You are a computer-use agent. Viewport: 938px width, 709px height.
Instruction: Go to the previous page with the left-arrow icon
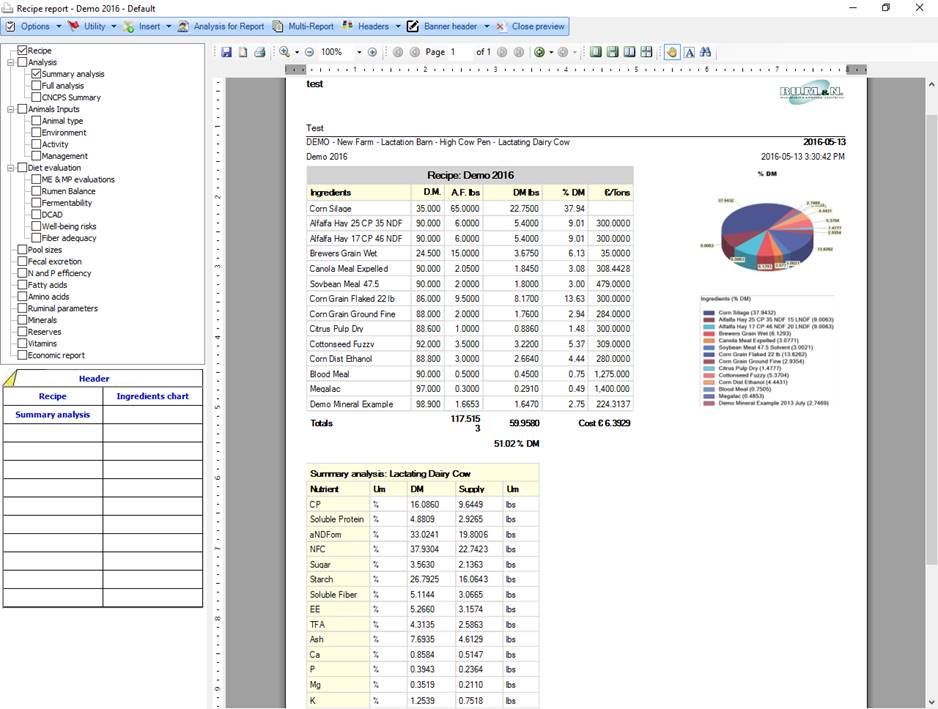415,52
